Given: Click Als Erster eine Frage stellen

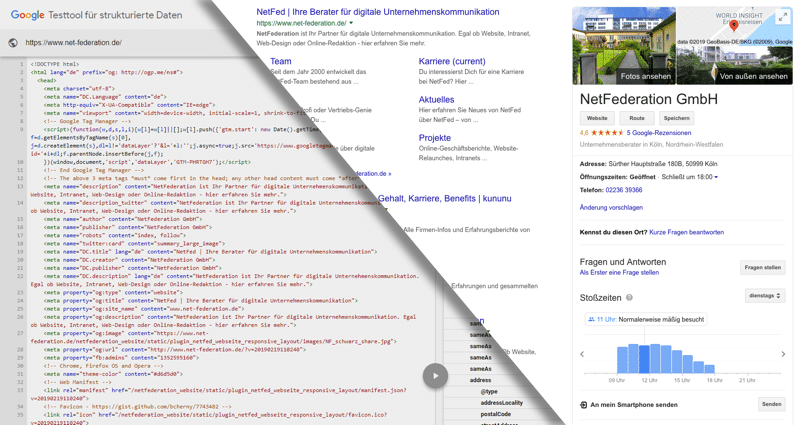Looking at the screenshot, I should point(619,272).
